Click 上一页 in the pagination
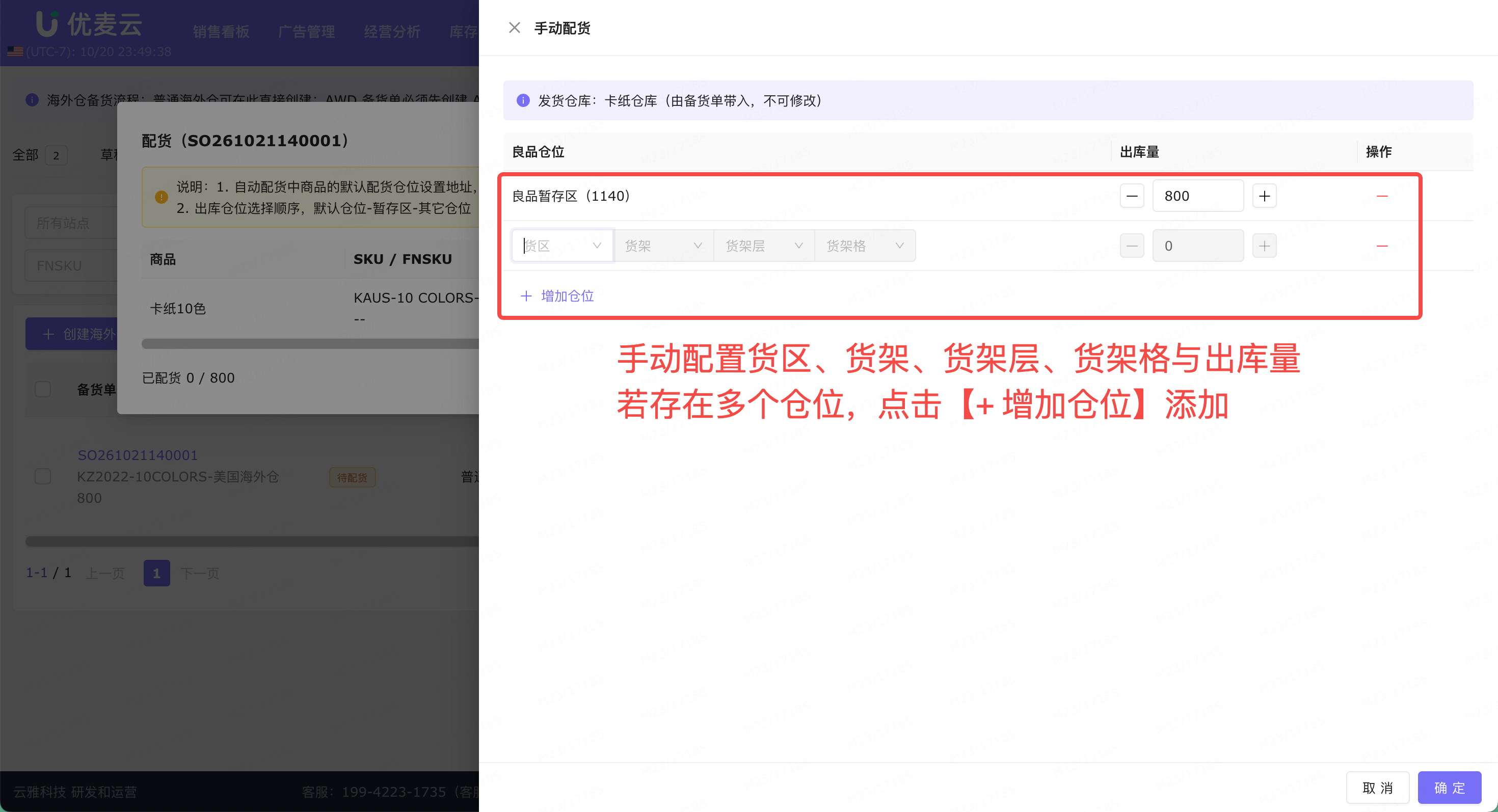 click(105, 573)
